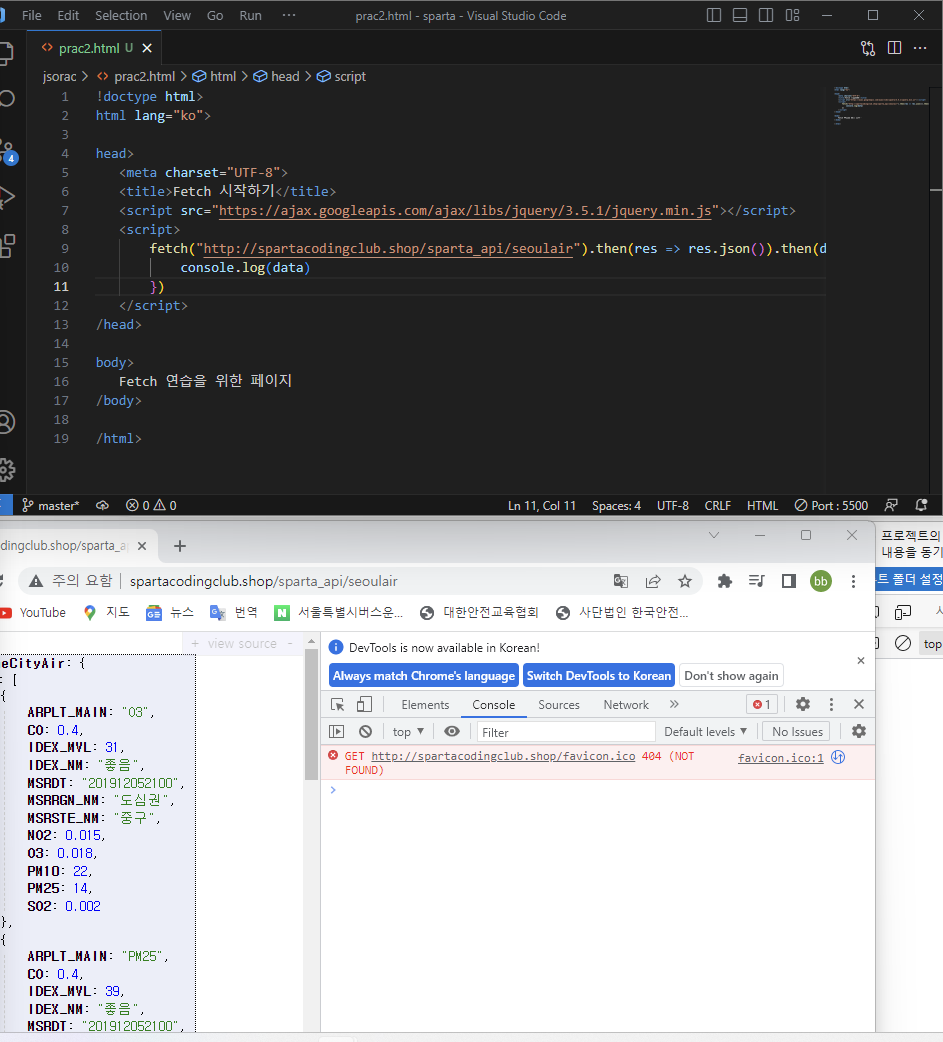Image resolution: width=943 pixels, height=1042 pixels.
Task: Toggle secondary sidebar layout icon in title bar
Action: click(766, 15)
